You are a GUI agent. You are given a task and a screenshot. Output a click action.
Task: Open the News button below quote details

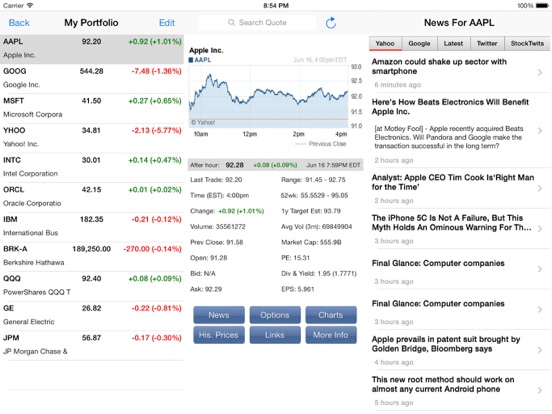[219, 315]
